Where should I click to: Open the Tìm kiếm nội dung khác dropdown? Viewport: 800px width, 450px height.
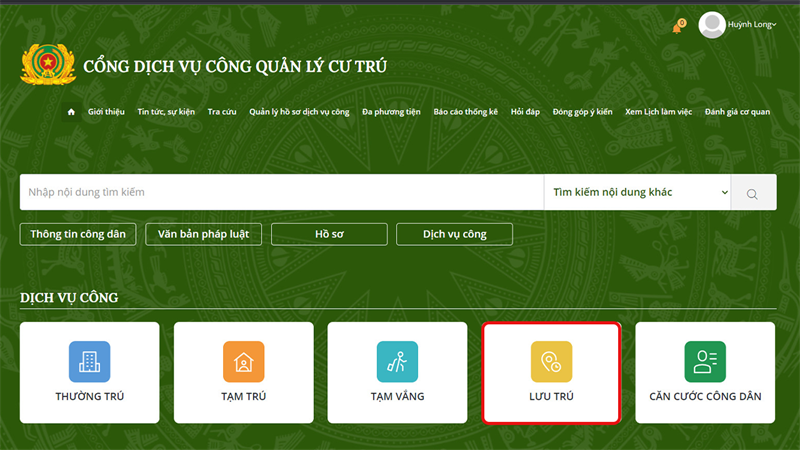point(637,192)
